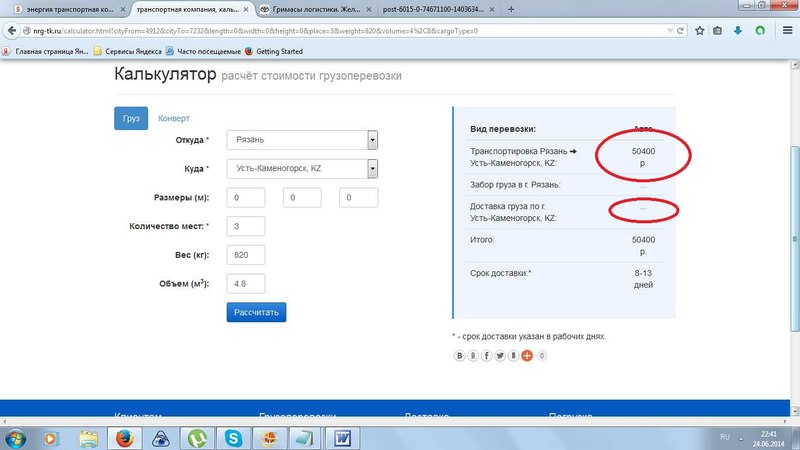Click the Объем field showing 4.8
Image resolution: width=800 pixels, height=450 pixels.
point(245,284)
